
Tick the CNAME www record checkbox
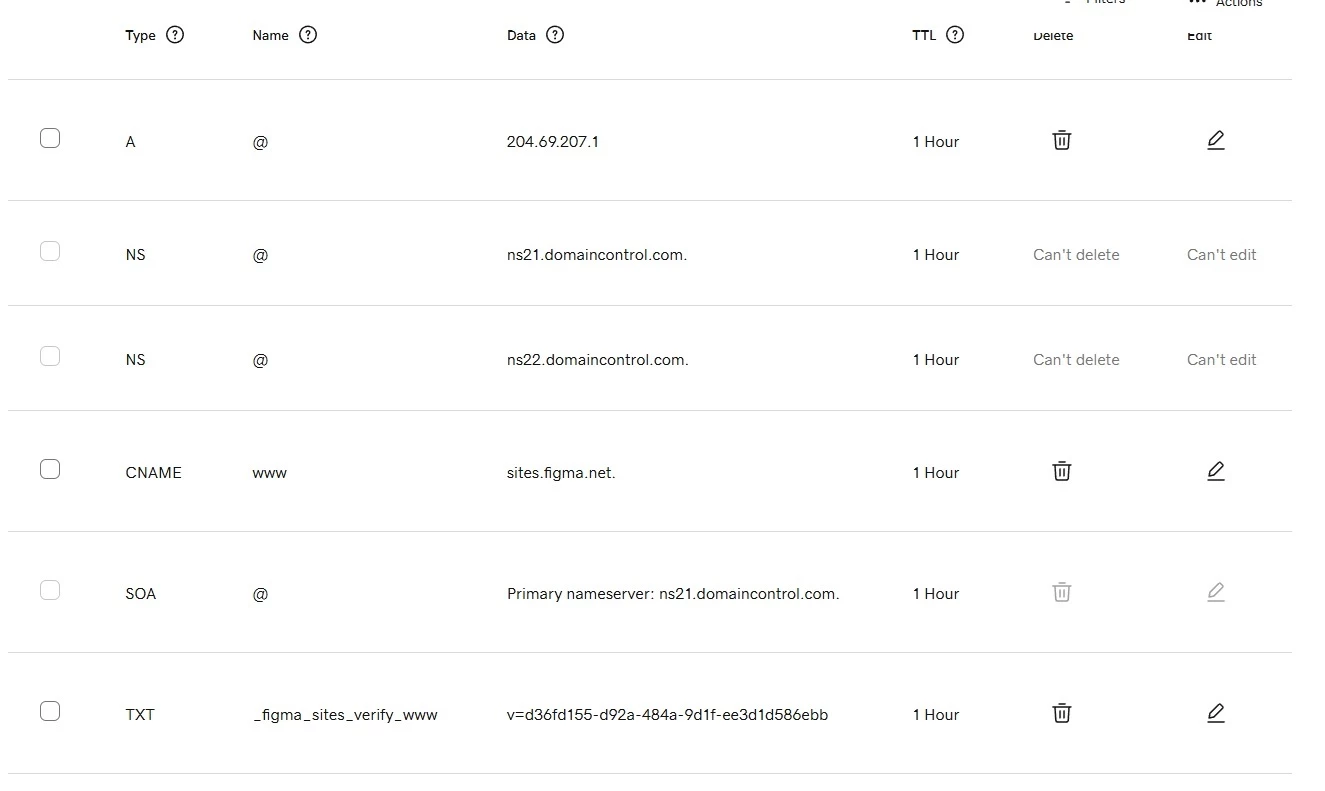(x=50, y=469)
